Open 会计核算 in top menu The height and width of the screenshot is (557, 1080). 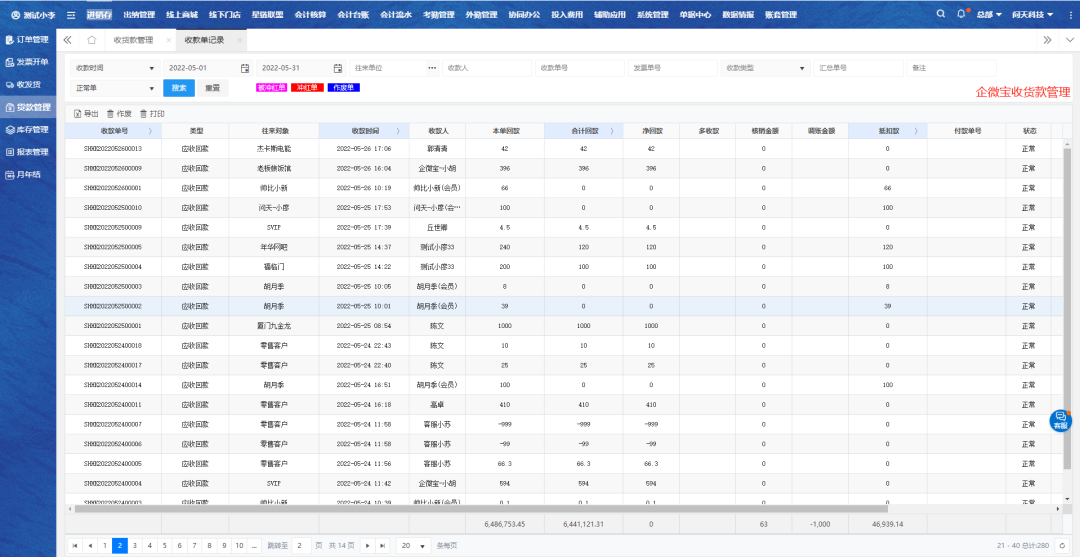(310, 15)
